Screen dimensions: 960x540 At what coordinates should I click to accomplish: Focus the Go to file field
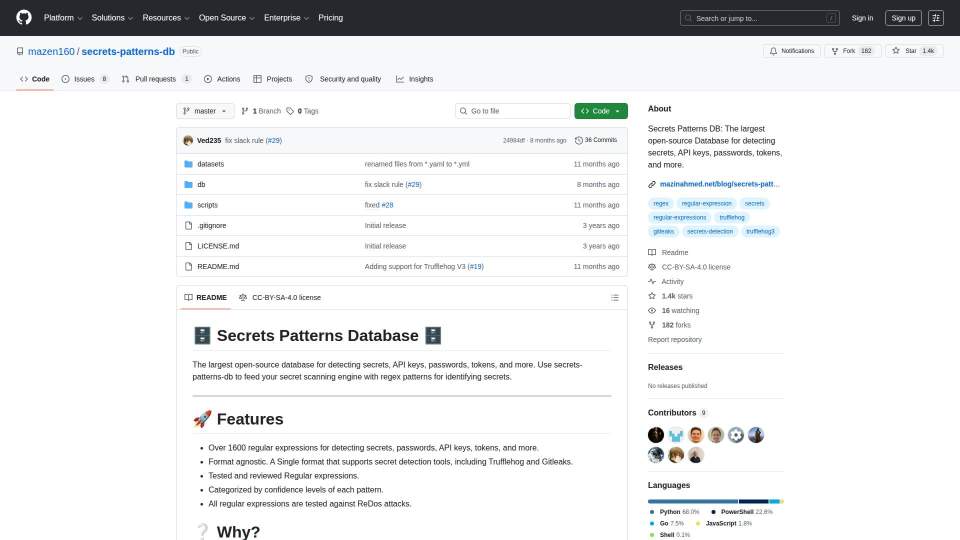click(x=513, y=111)
